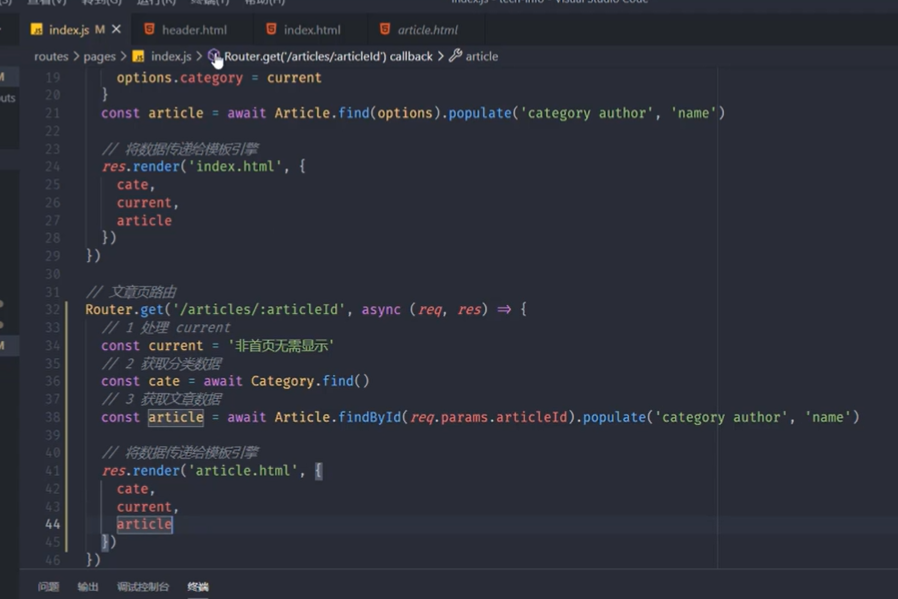The image size is (898, 599).
Task: Click the HTML5 icon on article.html tab
Action: pos(385,29)
